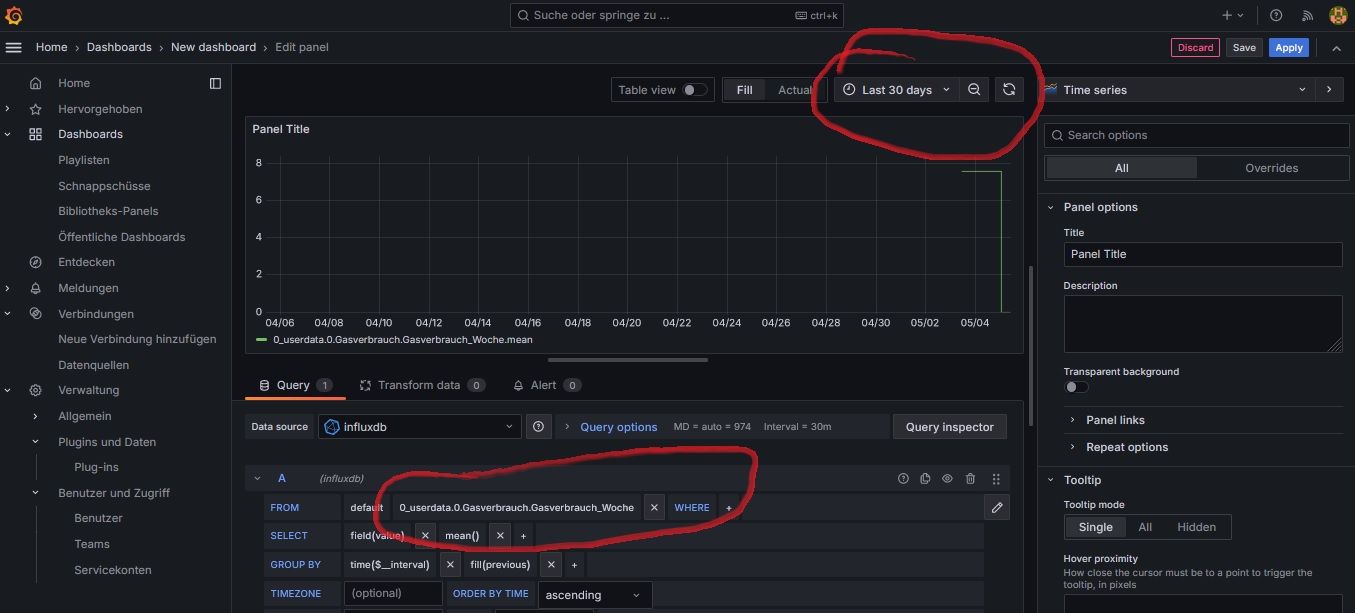Open New dashboard breadcrumb link
Image resolution: width=1355 pixels, height=613 pixels.
213,47
